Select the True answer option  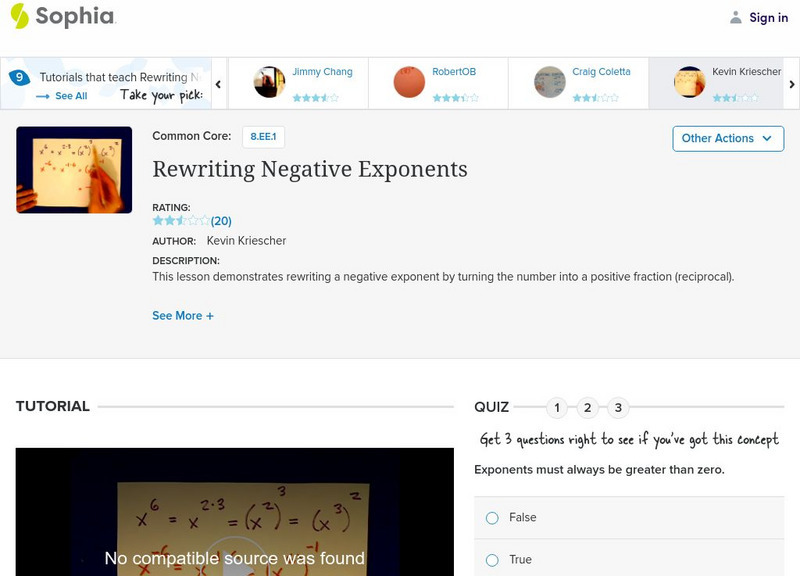point(491,559)
